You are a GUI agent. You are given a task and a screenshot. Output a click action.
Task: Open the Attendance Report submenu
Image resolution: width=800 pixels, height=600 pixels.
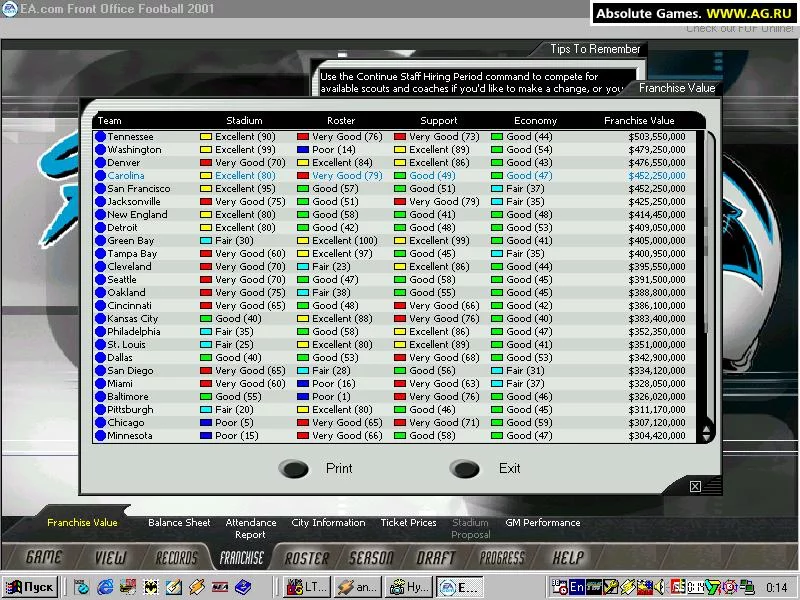(251, 529)
